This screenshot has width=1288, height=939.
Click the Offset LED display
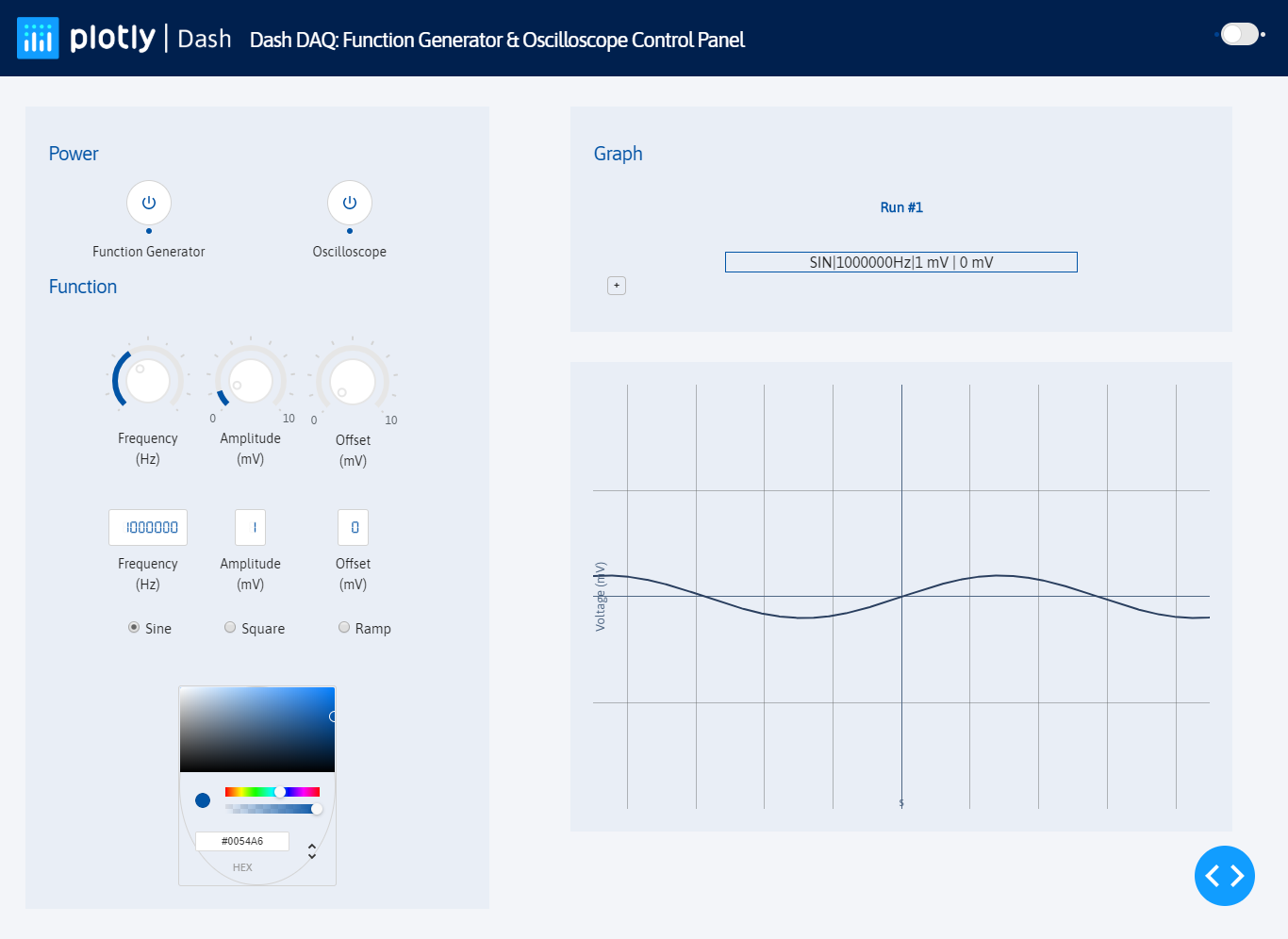click(354, 528)
